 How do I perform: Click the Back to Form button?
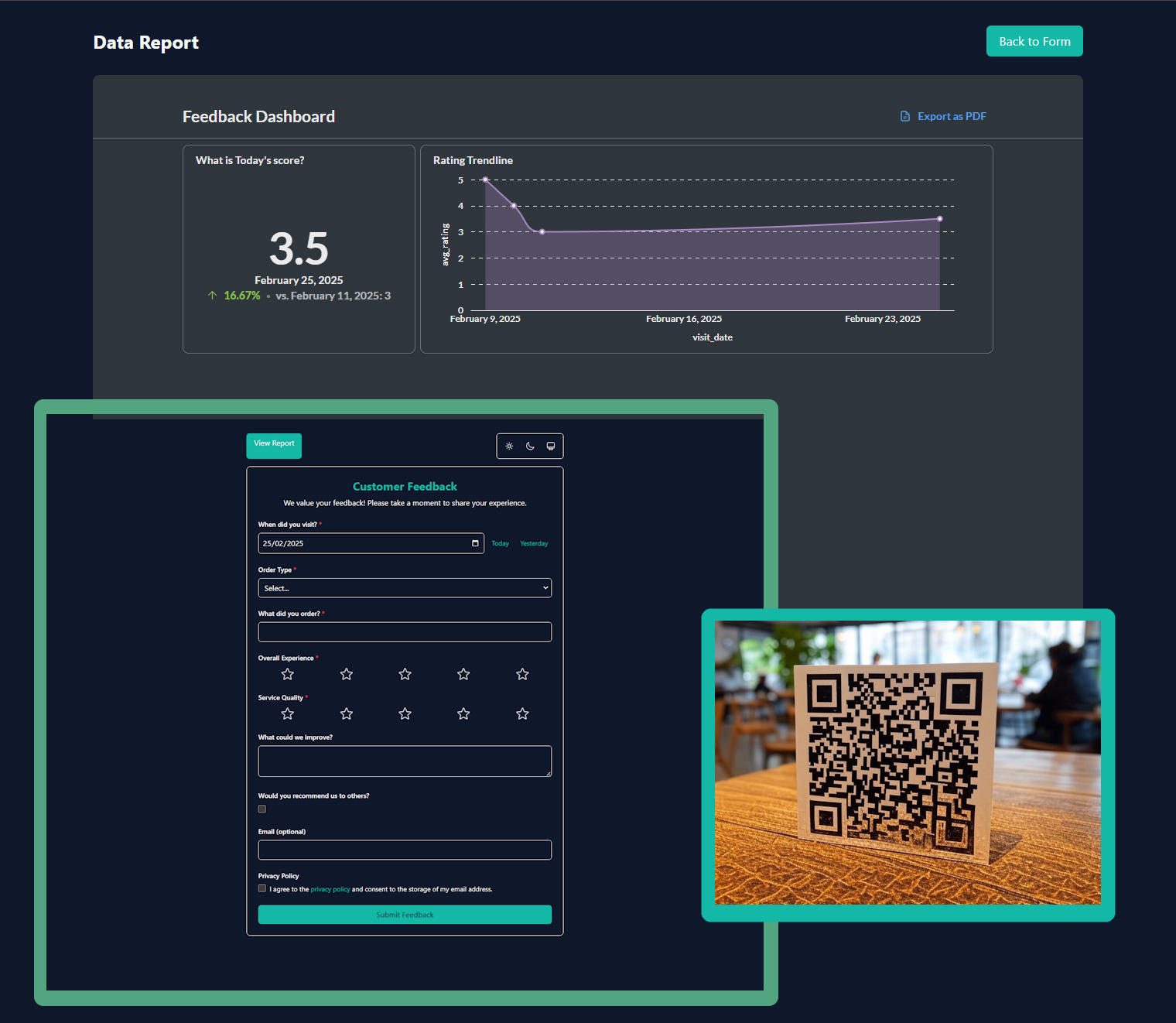1034,41
